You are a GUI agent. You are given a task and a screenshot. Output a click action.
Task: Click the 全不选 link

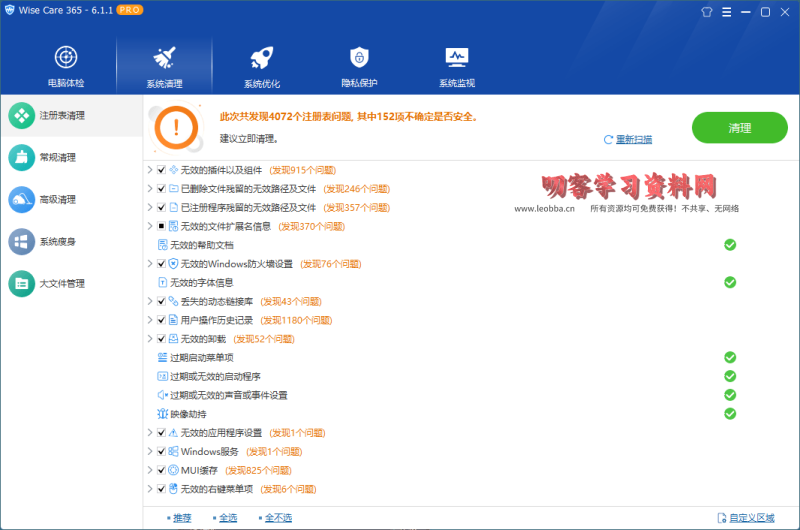click(x=278, y=518)
